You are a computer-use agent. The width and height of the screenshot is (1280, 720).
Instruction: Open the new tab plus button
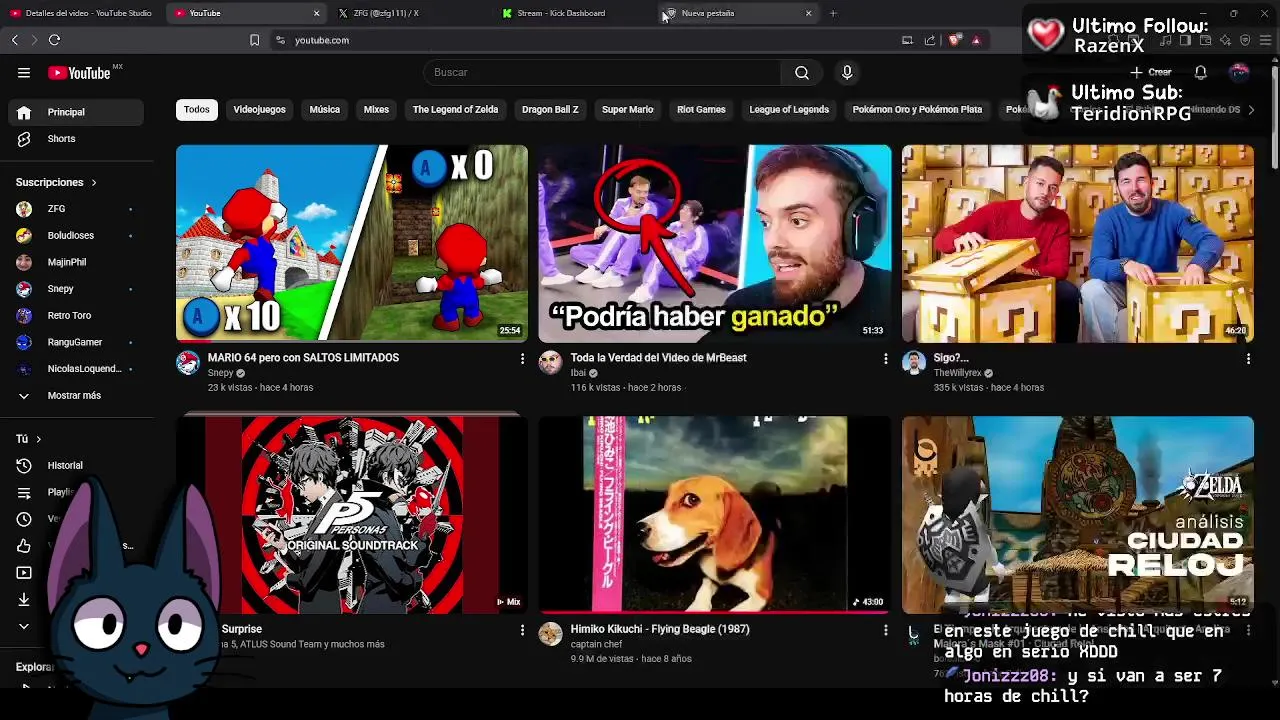click(833, 13)
